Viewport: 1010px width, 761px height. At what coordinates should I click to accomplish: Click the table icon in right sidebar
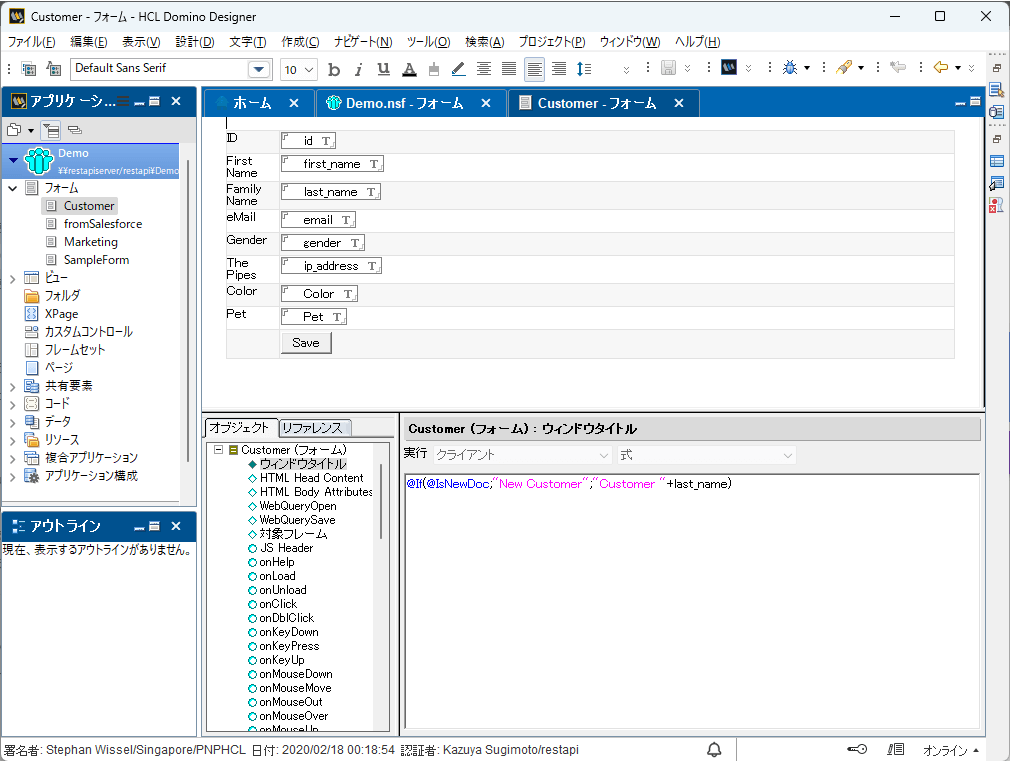point(996,162)
